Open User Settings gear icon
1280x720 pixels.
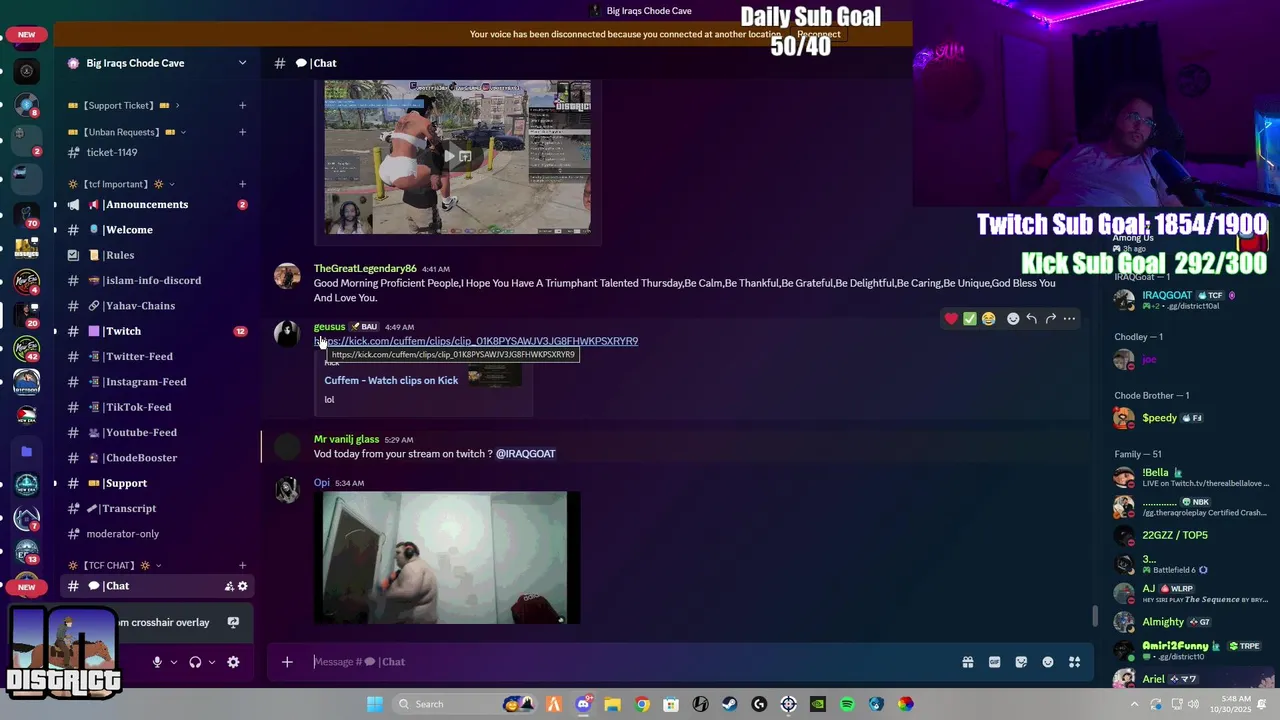[x=233, y=662]
